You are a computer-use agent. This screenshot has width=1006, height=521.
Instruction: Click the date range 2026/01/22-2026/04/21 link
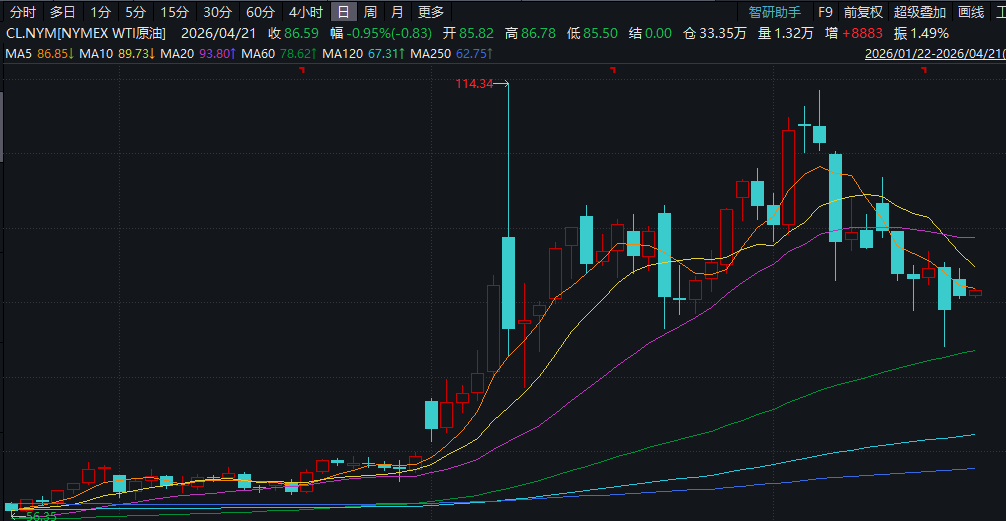(934, 53)
